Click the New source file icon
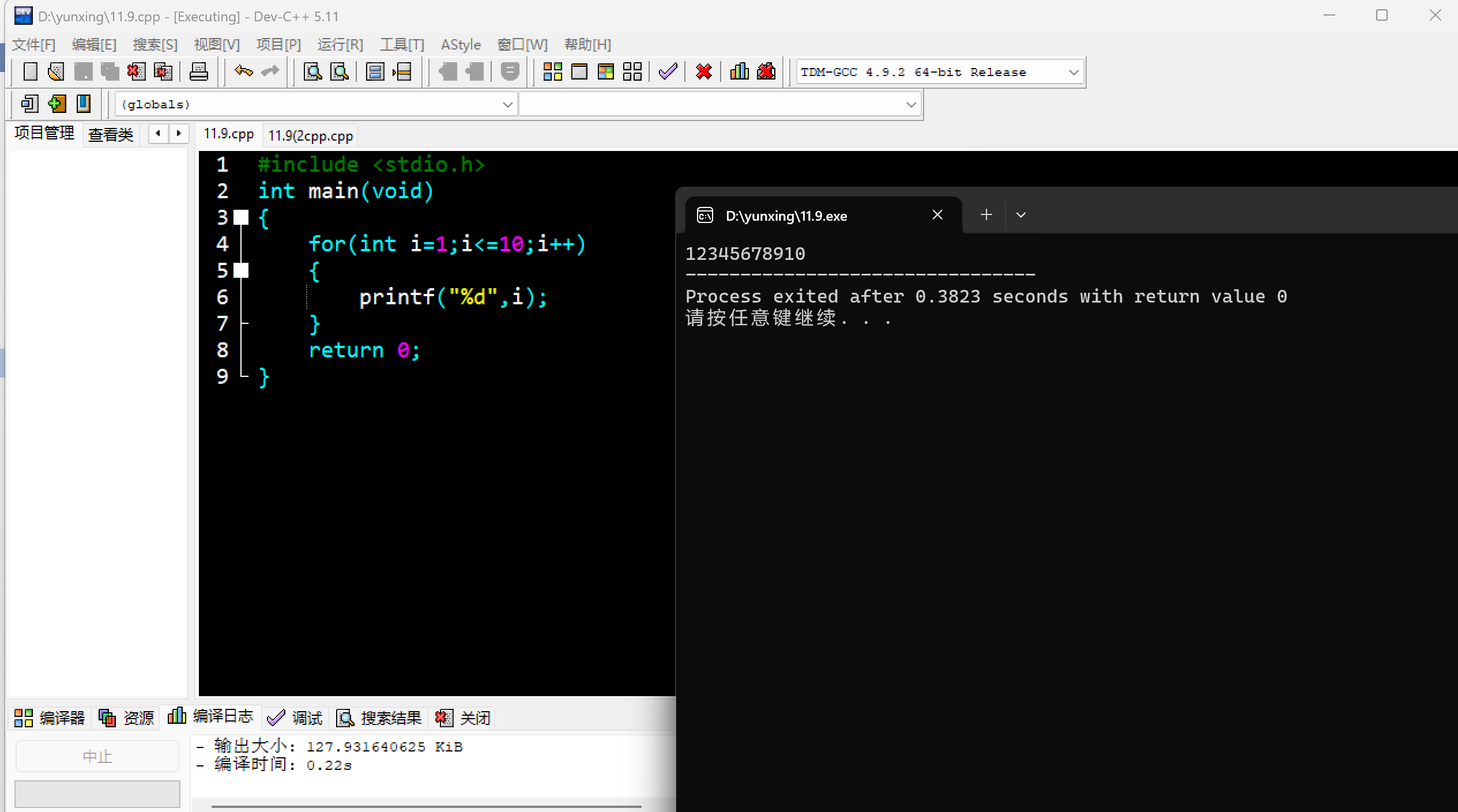Screen dimensions: 1458x812 tap(30, 71)
